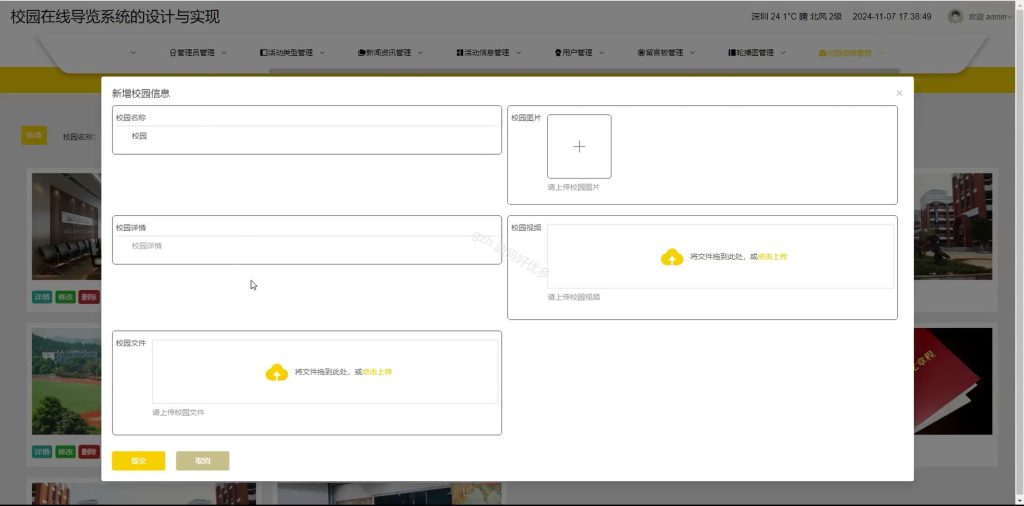Click the cloud upload icon in 校园文件 box

point(277,372)
